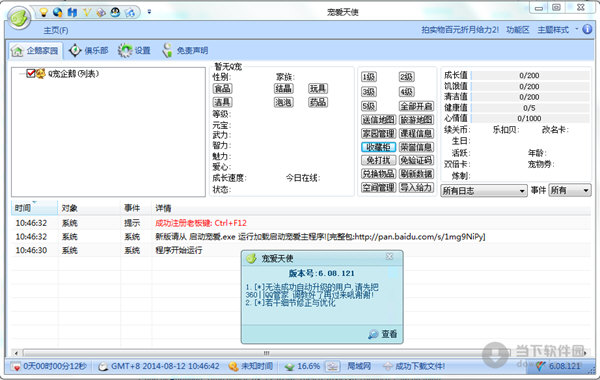Click the 食品 button
This screenshot has height=380, width=600.
(x=222, y=89)
